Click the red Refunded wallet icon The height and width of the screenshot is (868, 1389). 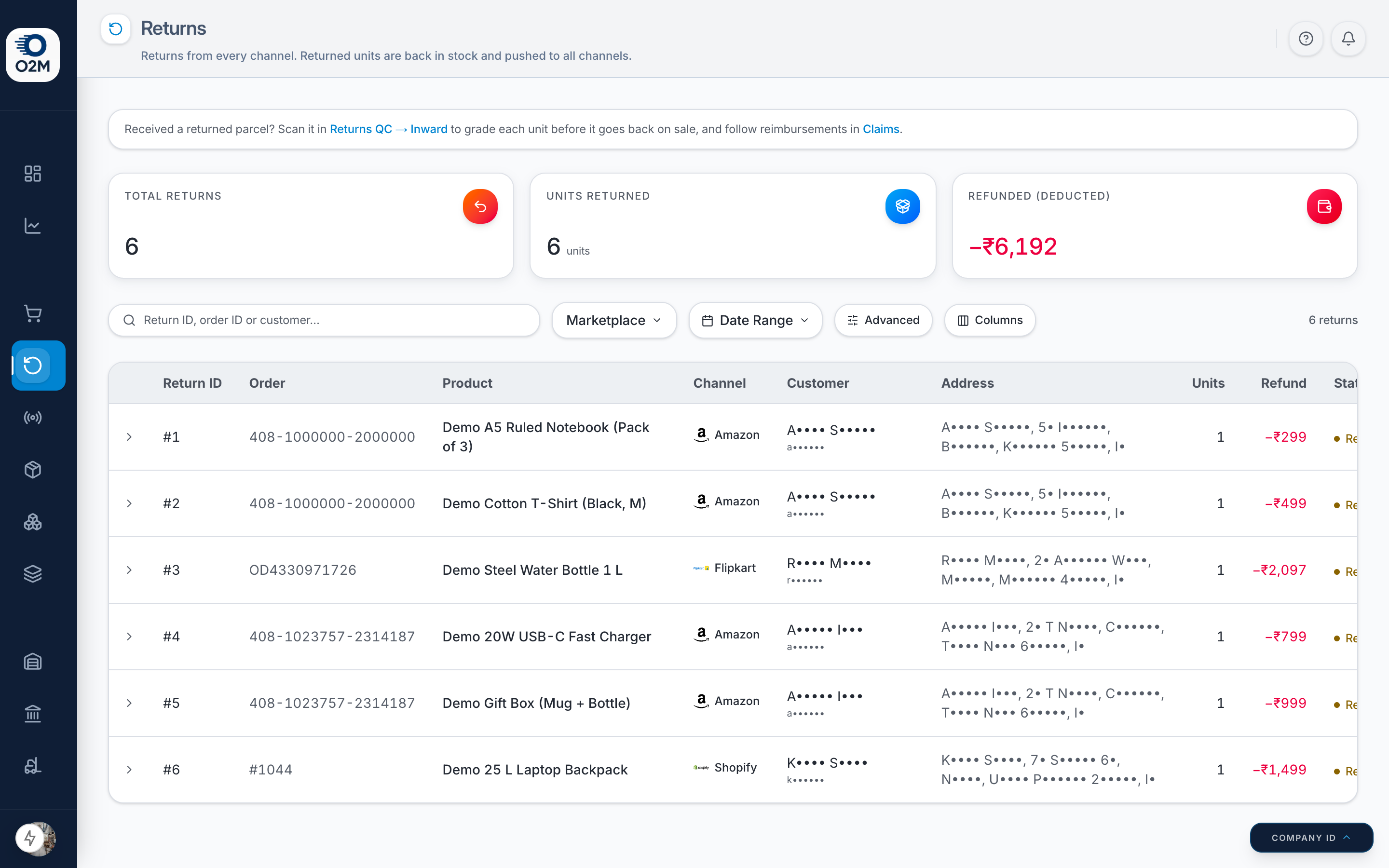[1324, 206]
